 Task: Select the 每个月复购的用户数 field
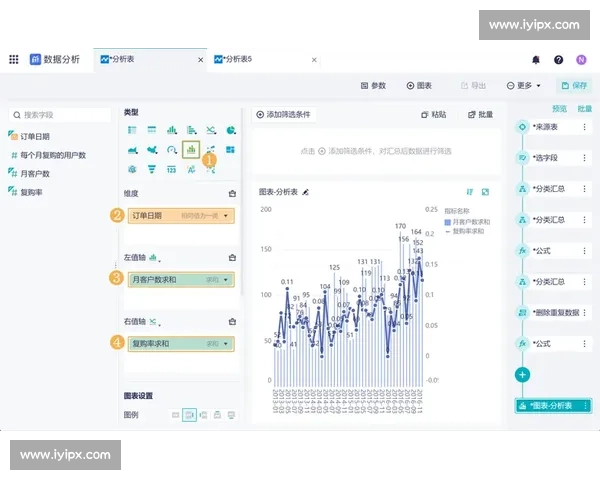[49, 155]
